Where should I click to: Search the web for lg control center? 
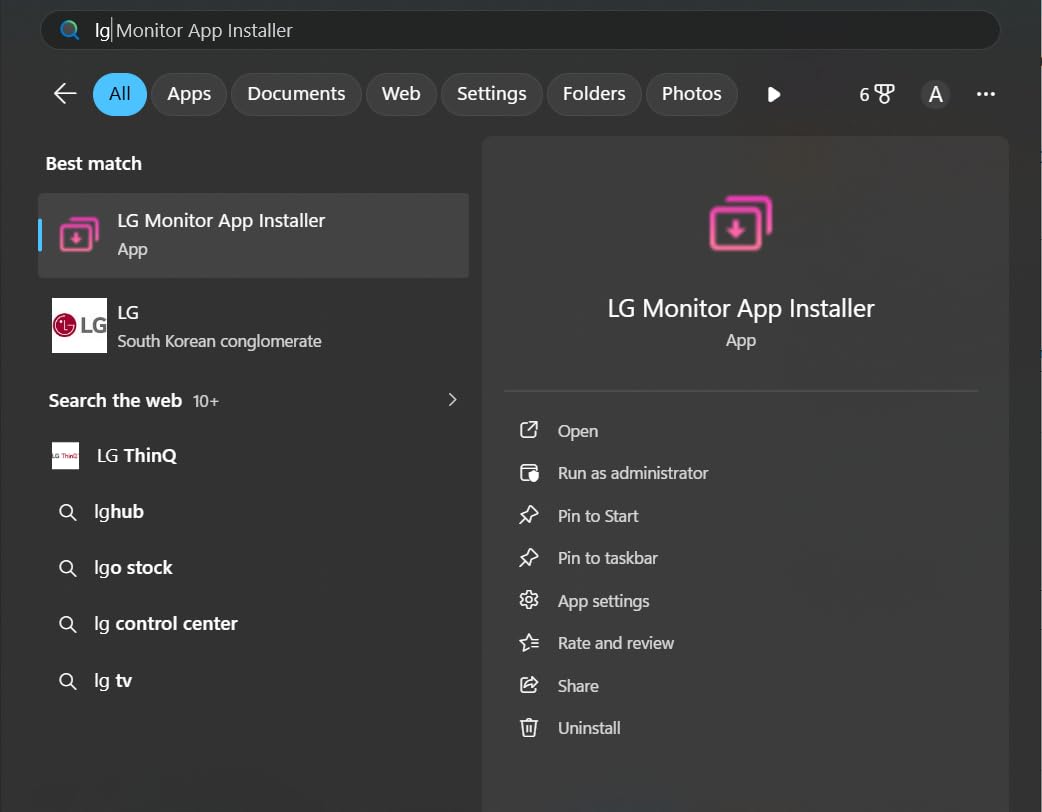coord(253,624)
